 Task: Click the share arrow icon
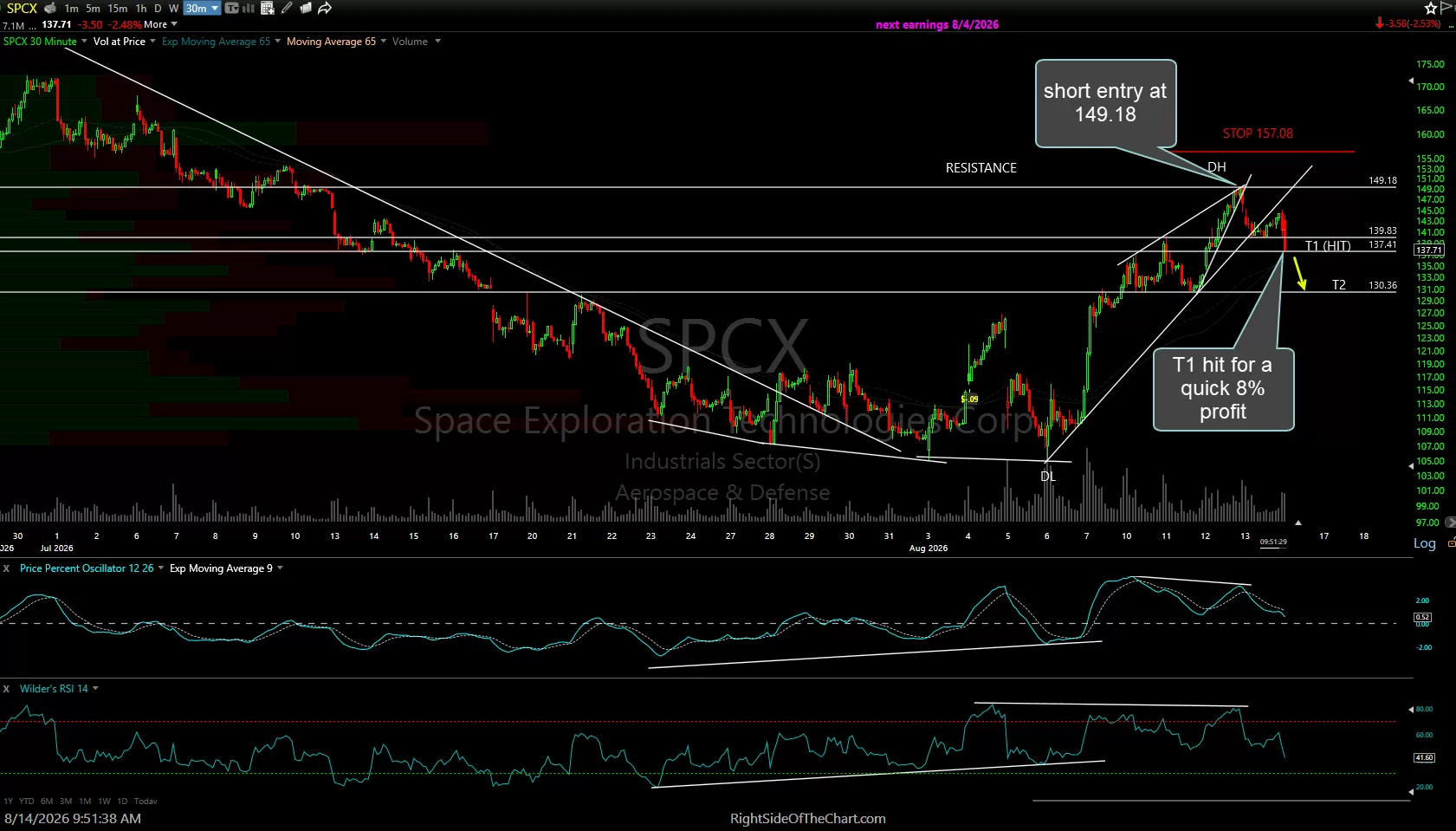325,8
